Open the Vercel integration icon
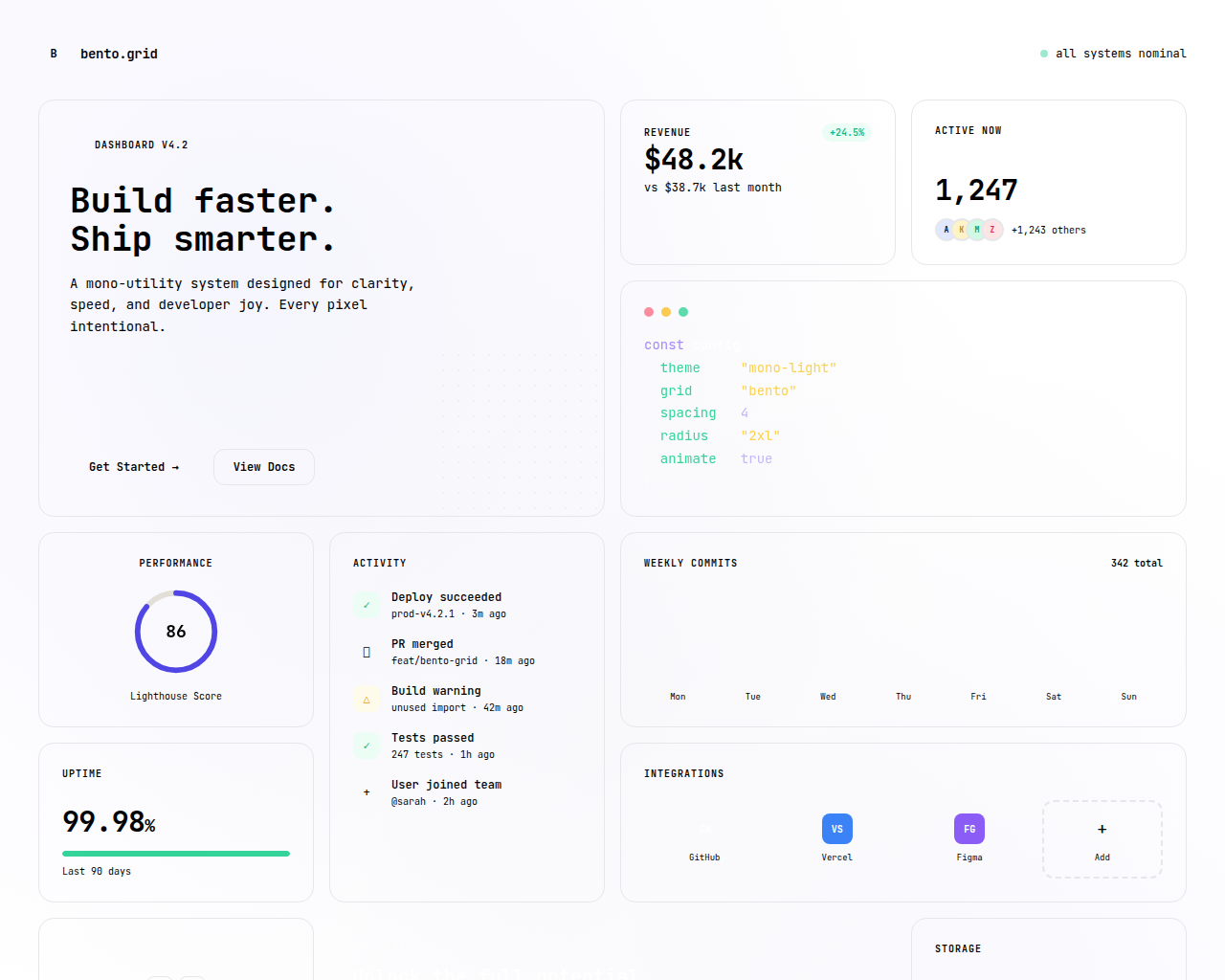This screenshot has width=1225, height=980. [x=836, y=829]
